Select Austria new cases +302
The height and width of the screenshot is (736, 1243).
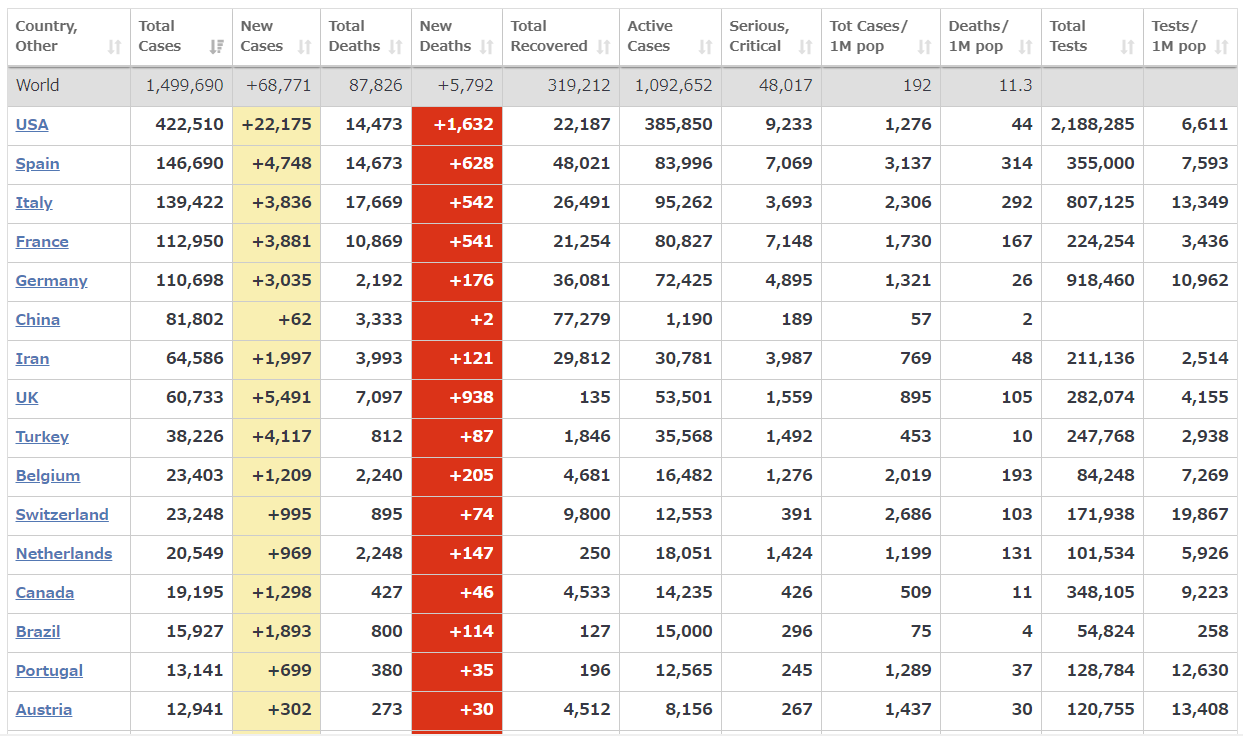point(290,710)
